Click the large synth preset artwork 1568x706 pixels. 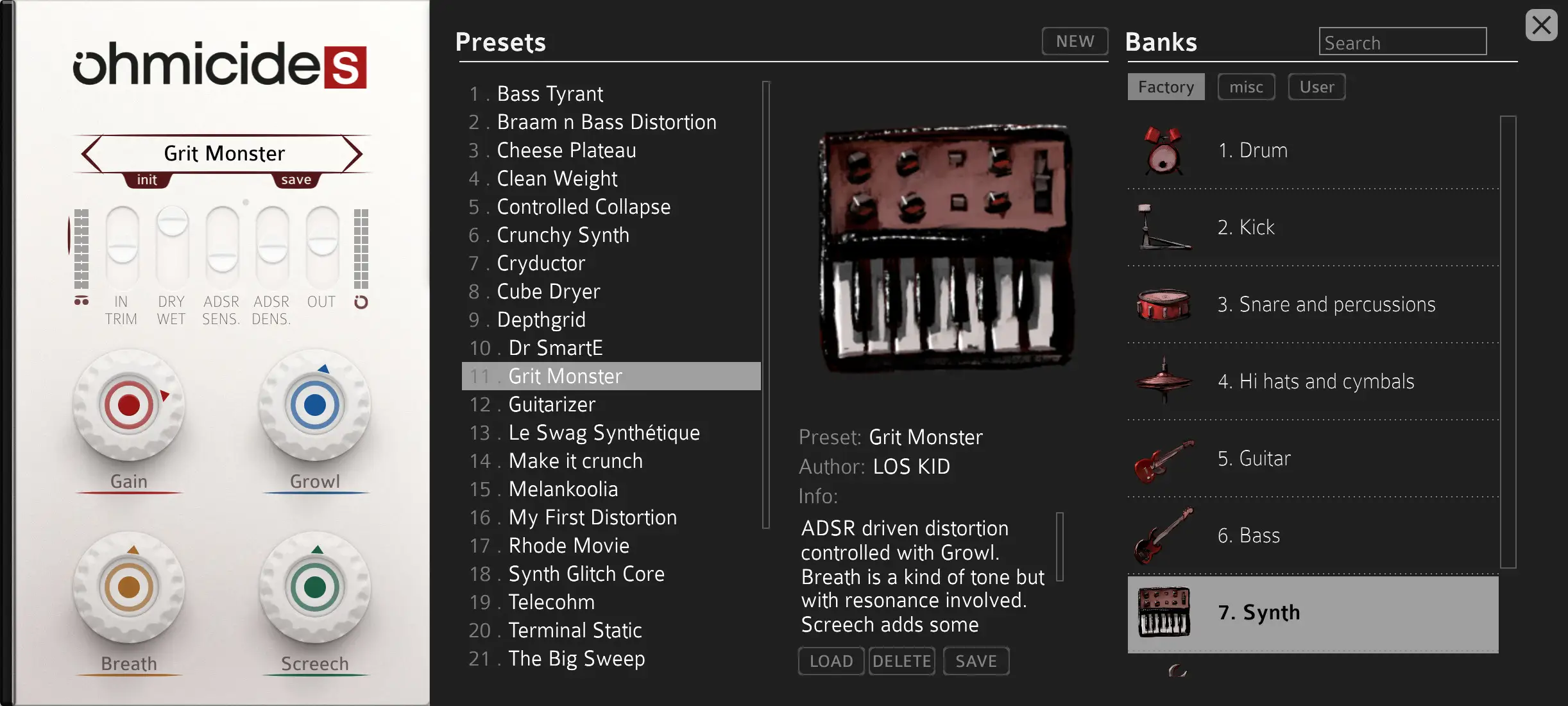[x=946, y=248]
